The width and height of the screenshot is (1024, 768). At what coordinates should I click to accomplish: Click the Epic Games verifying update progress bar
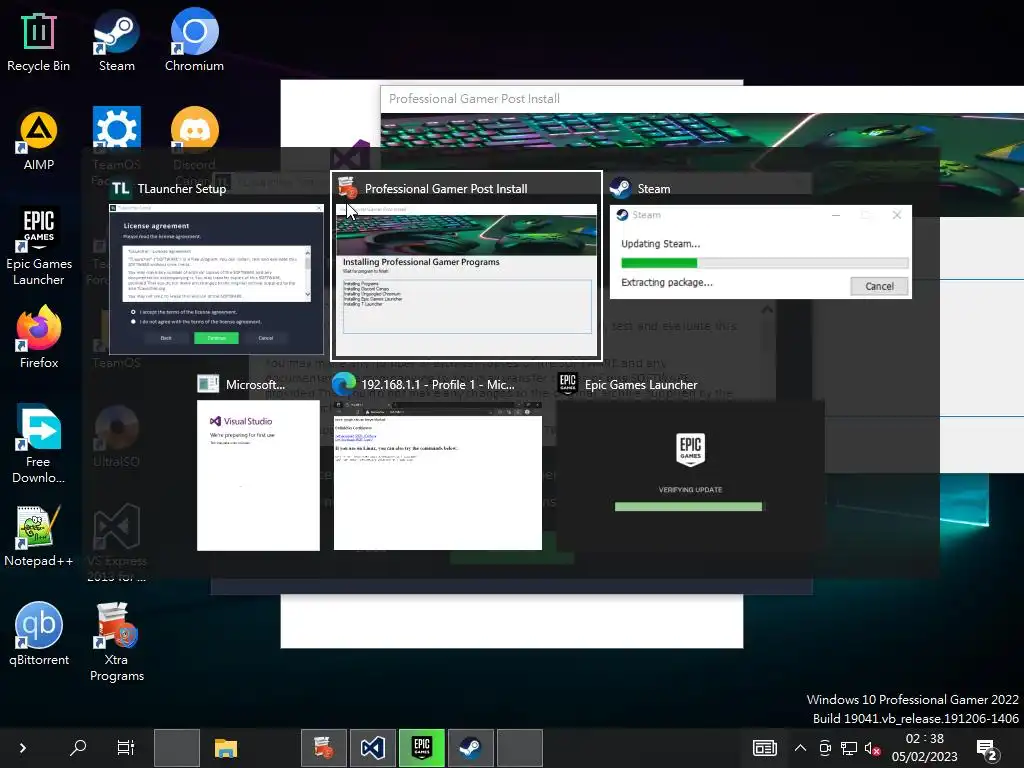pyautogui.click(x=688, y=506)
